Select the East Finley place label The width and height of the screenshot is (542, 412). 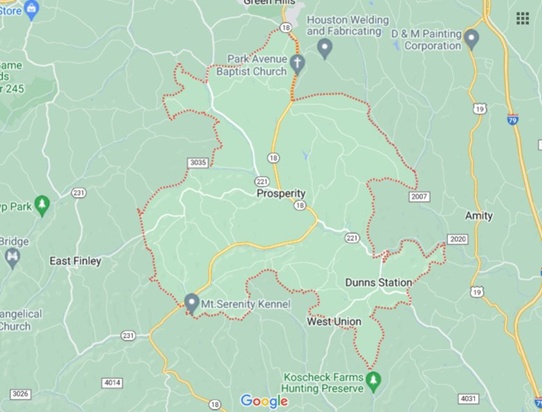76,261
